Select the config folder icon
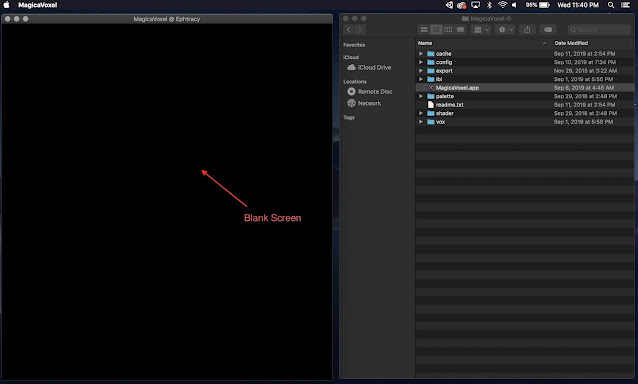Screen dimensions: 638x384 click(x=430, y=62)
